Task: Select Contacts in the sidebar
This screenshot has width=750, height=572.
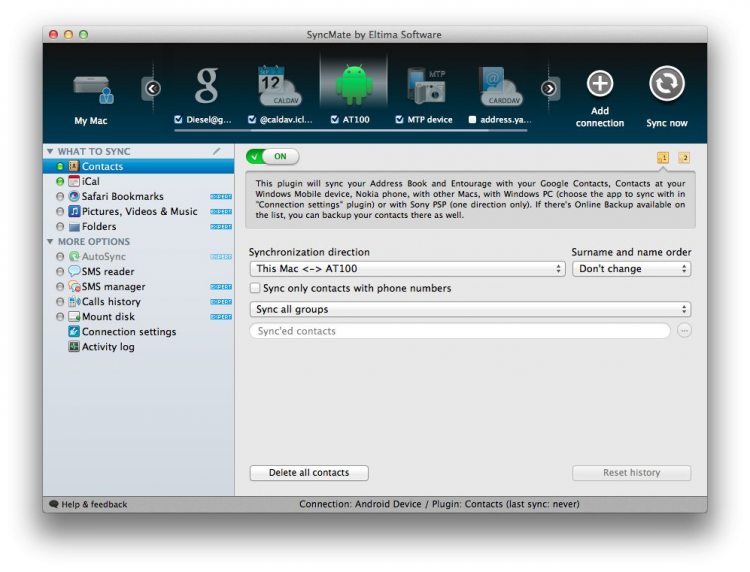Action: (138, 166)
